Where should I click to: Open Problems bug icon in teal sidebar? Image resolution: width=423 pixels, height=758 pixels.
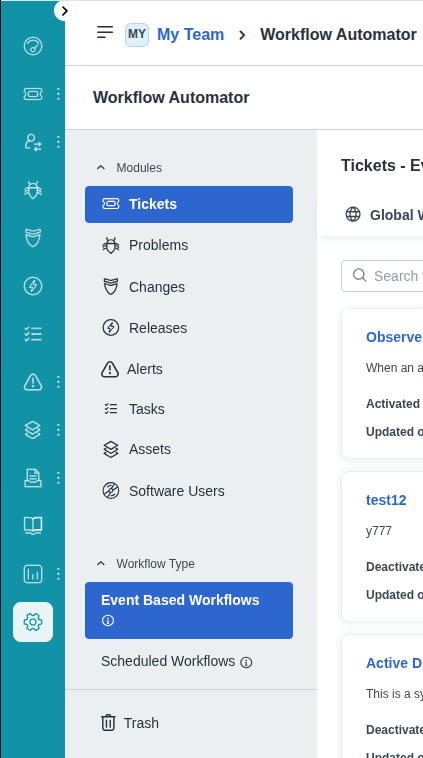(x=33, y=190)
